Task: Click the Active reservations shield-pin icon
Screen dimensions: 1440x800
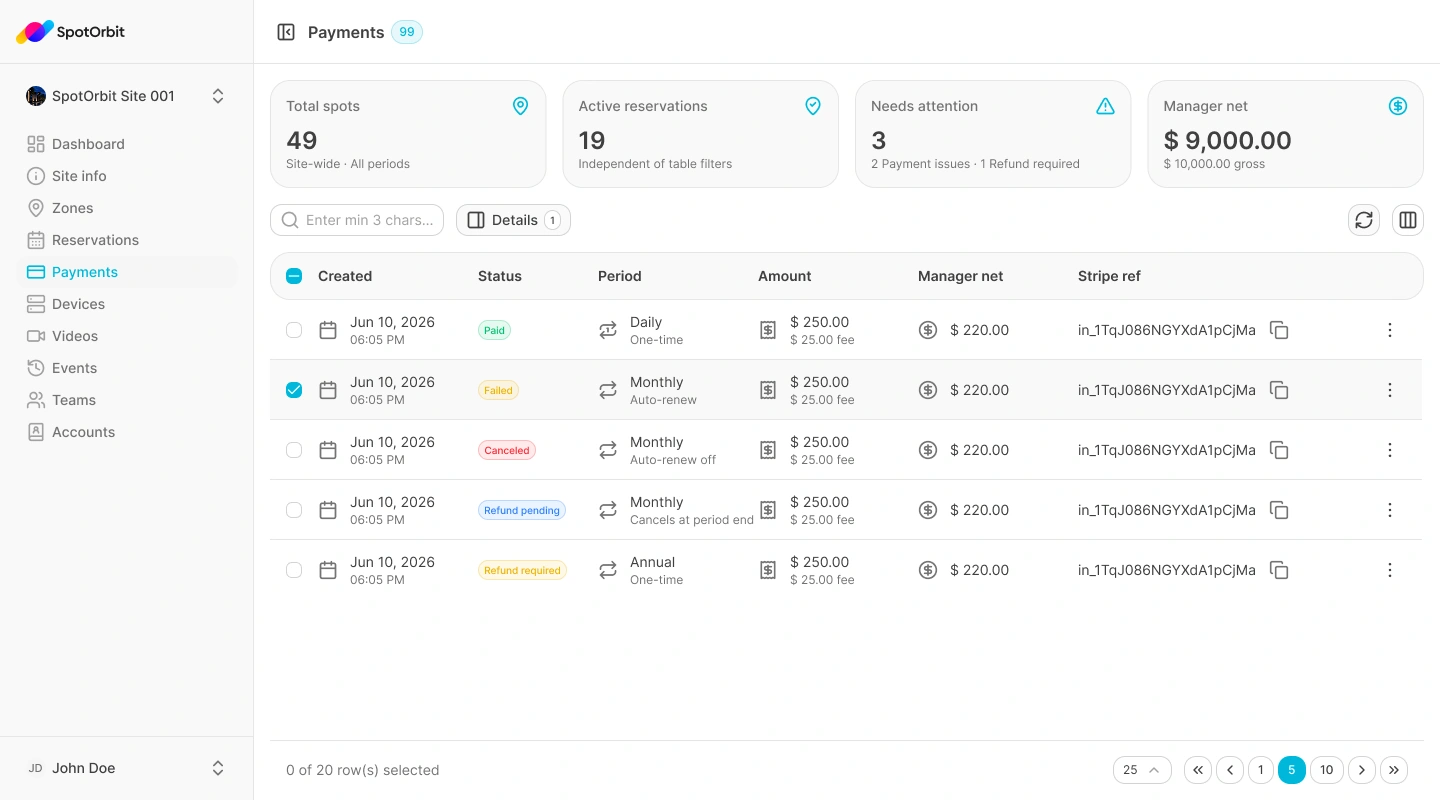Action: coord(813,106)
